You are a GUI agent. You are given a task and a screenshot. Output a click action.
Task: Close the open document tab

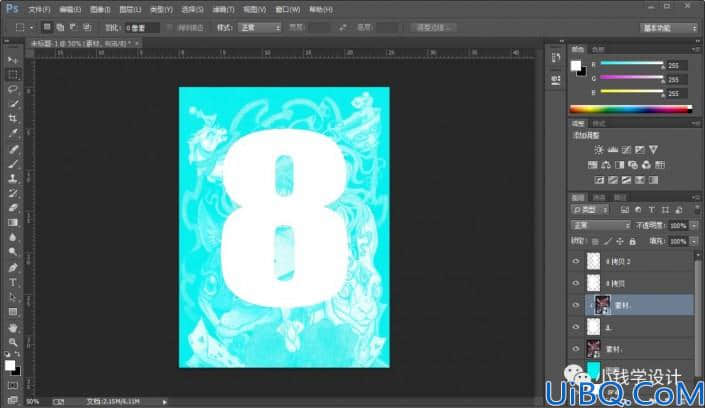pos(137,43)
